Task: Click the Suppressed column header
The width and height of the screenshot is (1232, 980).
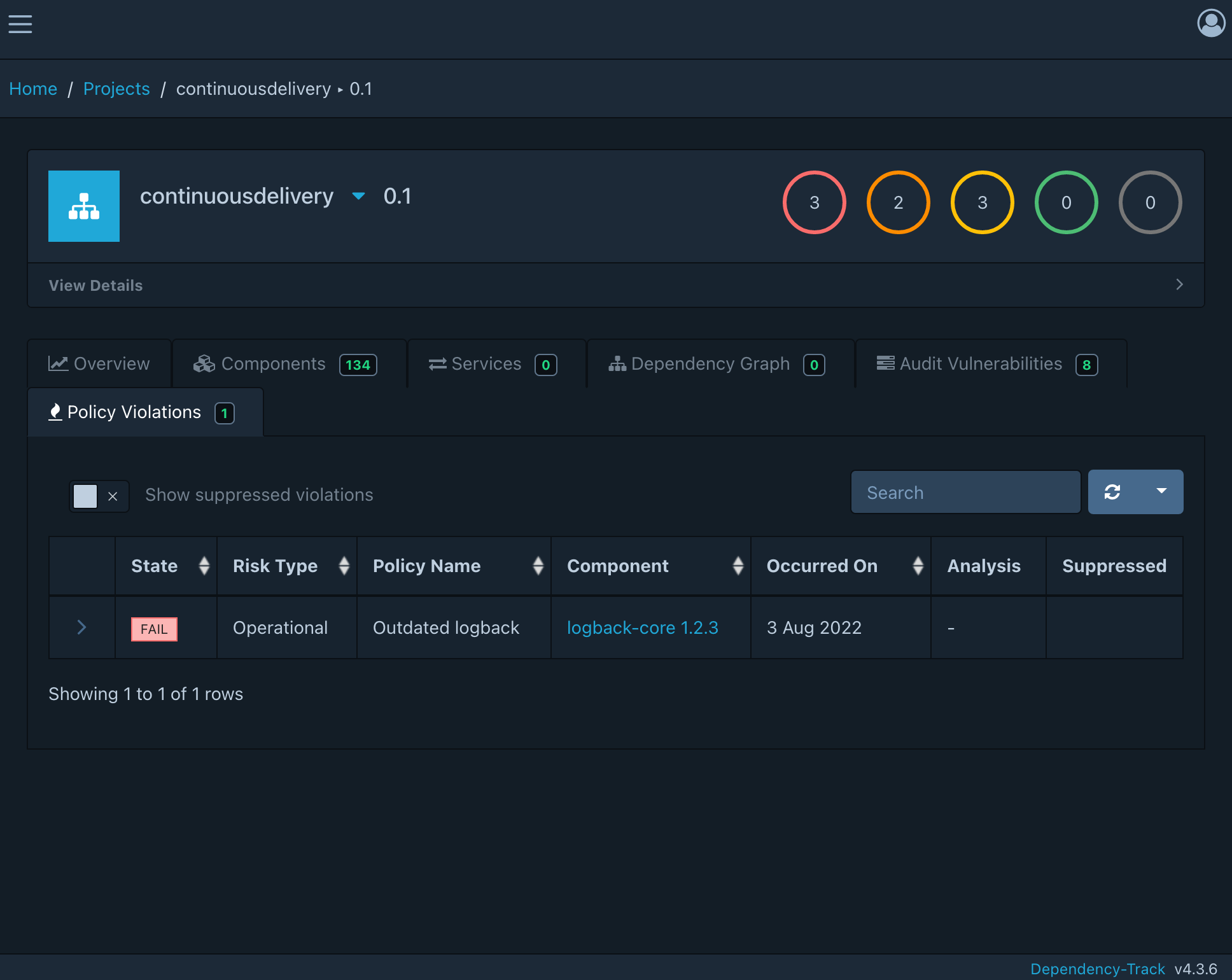Action: point(1114,566)
